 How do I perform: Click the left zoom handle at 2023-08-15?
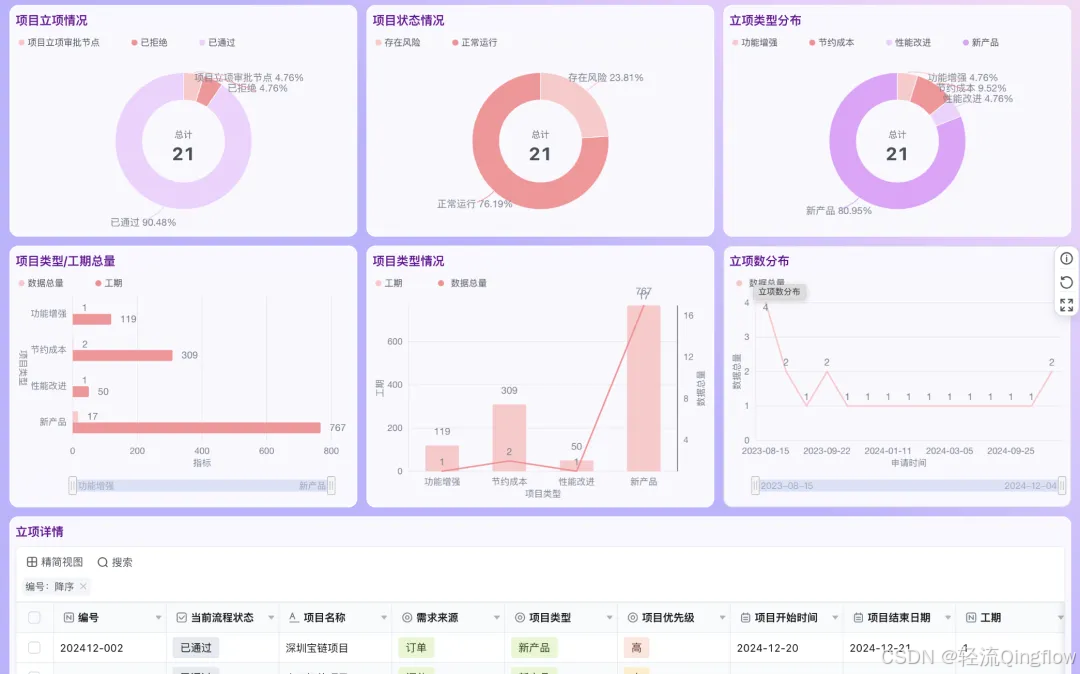point(756,485)
